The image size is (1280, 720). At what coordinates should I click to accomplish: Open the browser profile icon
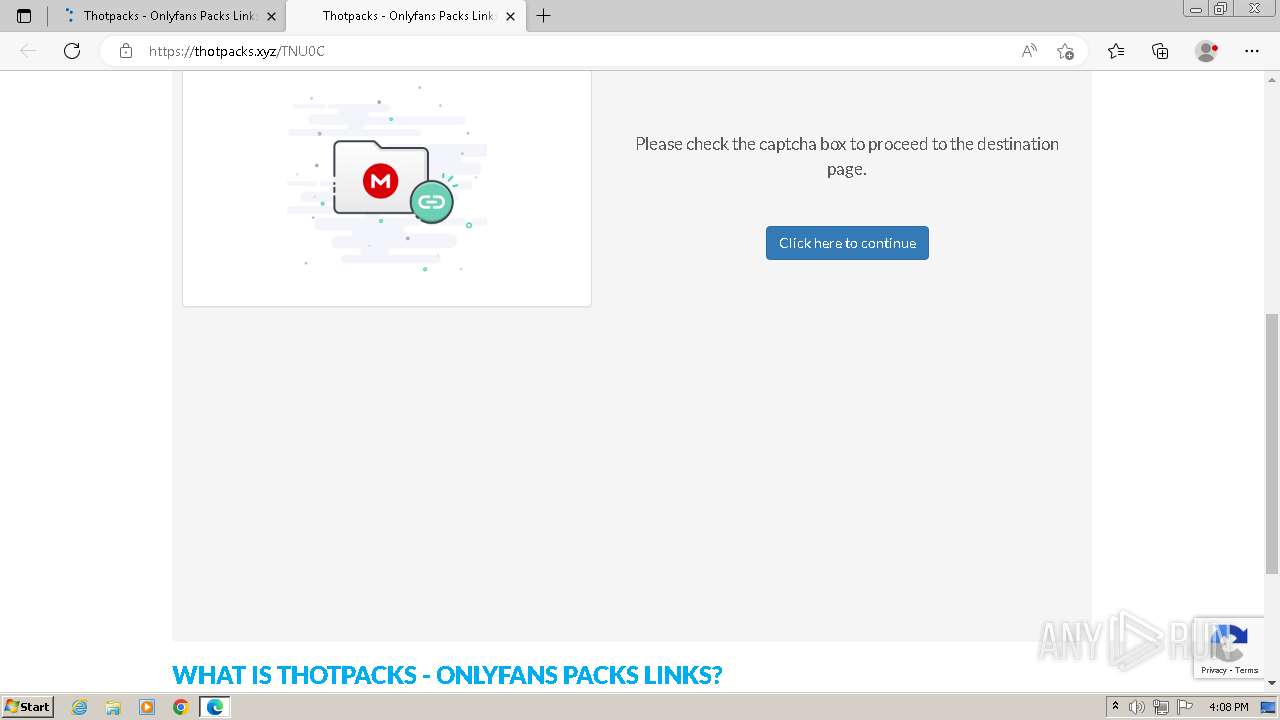click(x=1207, y=51)
